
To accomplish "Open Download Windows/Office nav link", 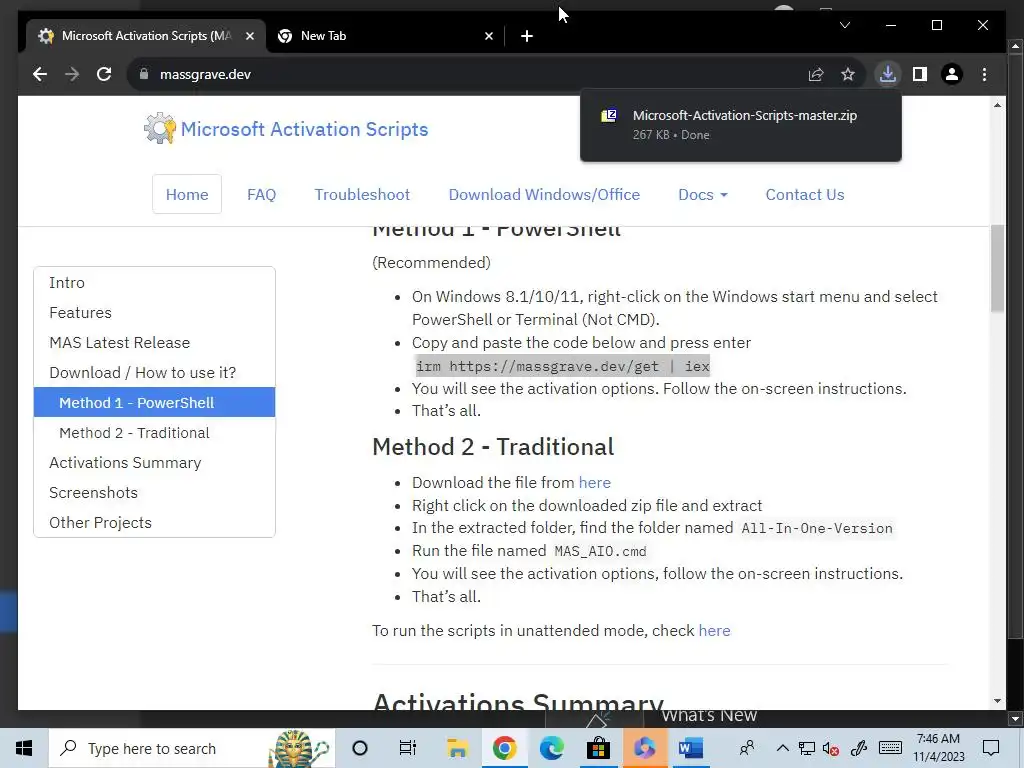I will [x=544, y=195].
